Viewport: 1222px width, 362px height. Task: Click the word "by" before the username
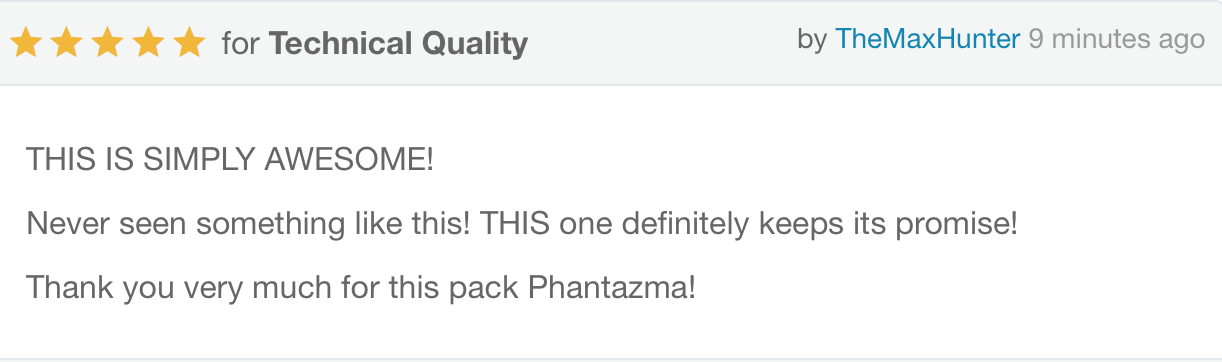click(x=812, y=41)
